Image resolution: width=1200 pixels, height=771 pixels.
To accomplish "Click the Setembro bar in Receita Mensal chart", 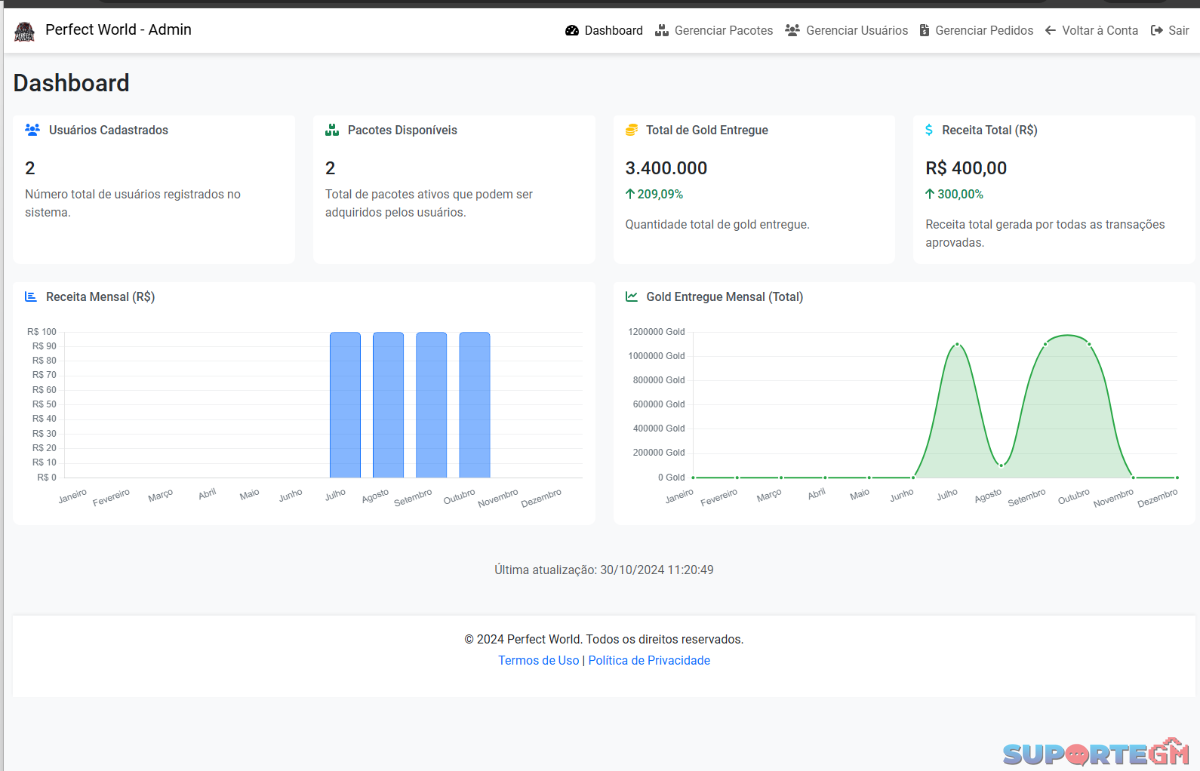I will [431, 405].
